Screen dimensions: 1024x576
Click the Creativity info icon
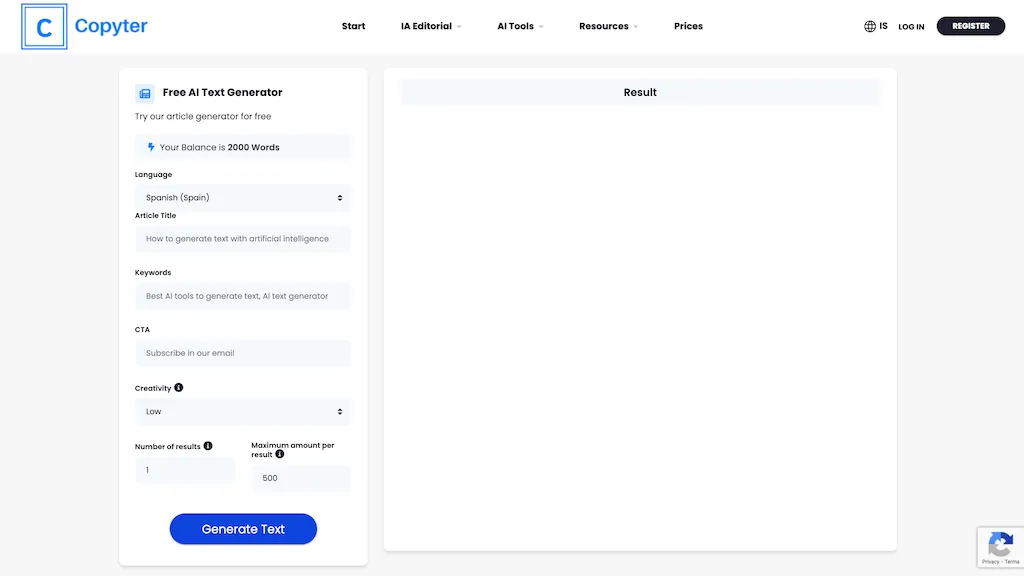(x=179, y=387)
